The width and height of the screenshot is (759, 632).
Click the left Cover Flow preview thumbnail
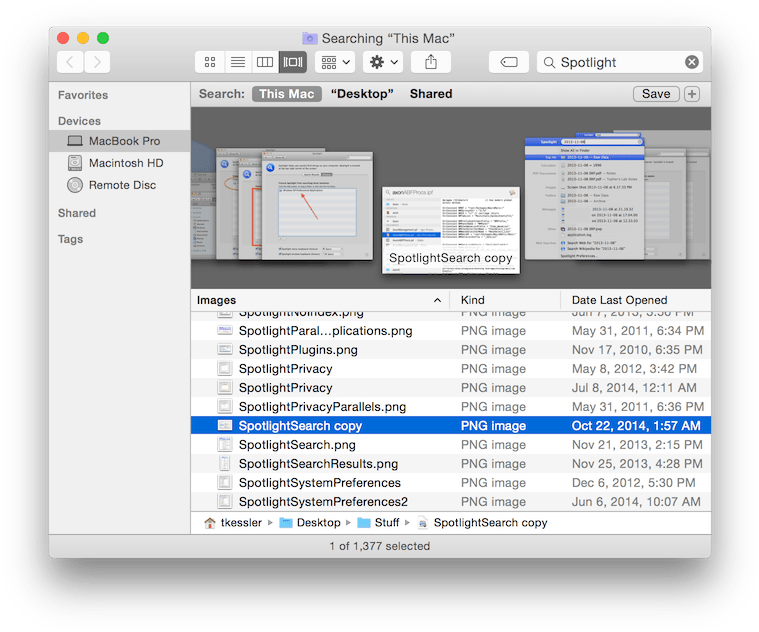pos(317,206)
